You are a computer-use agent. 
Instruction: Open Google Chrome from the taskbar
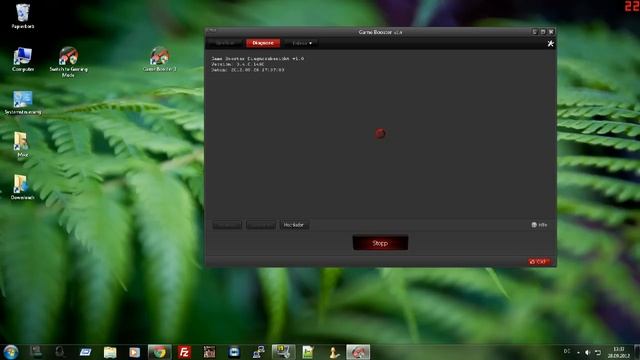point(159,352)
